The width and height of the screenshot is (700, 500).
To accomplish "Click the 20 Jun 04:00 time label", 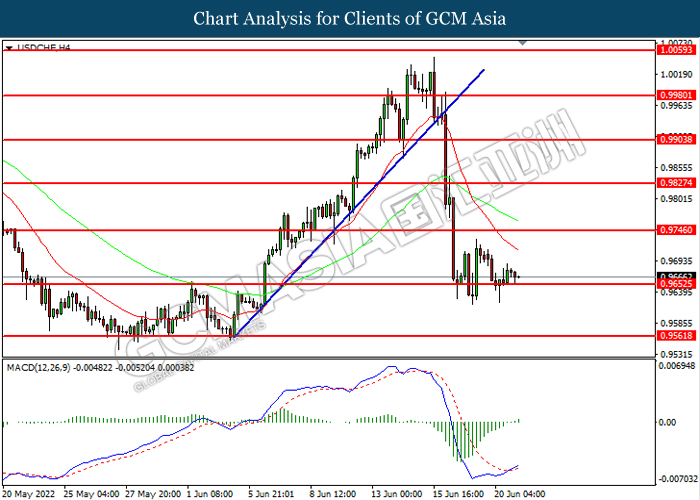I will click(x=520, y=494).
